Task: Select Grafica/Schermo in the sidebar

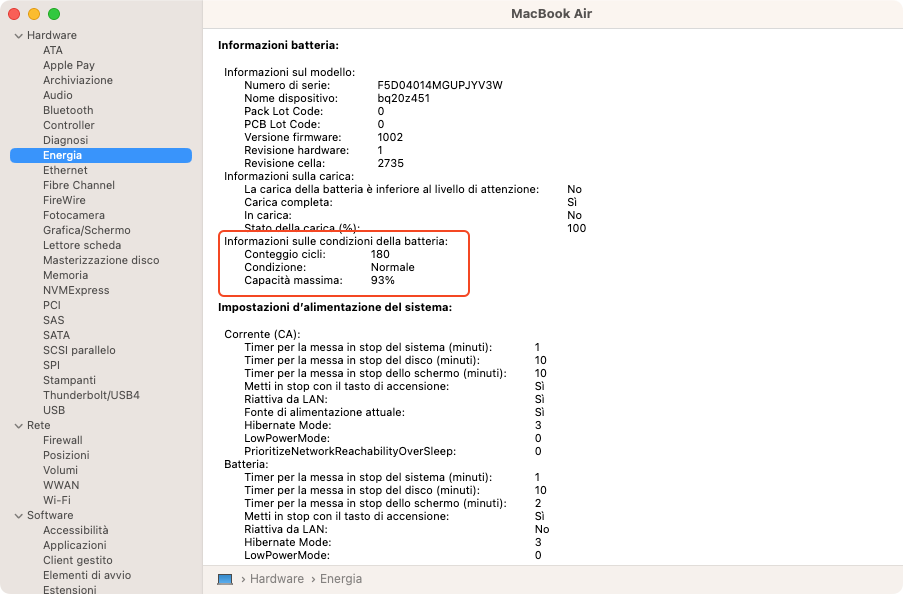Action: 86,230
